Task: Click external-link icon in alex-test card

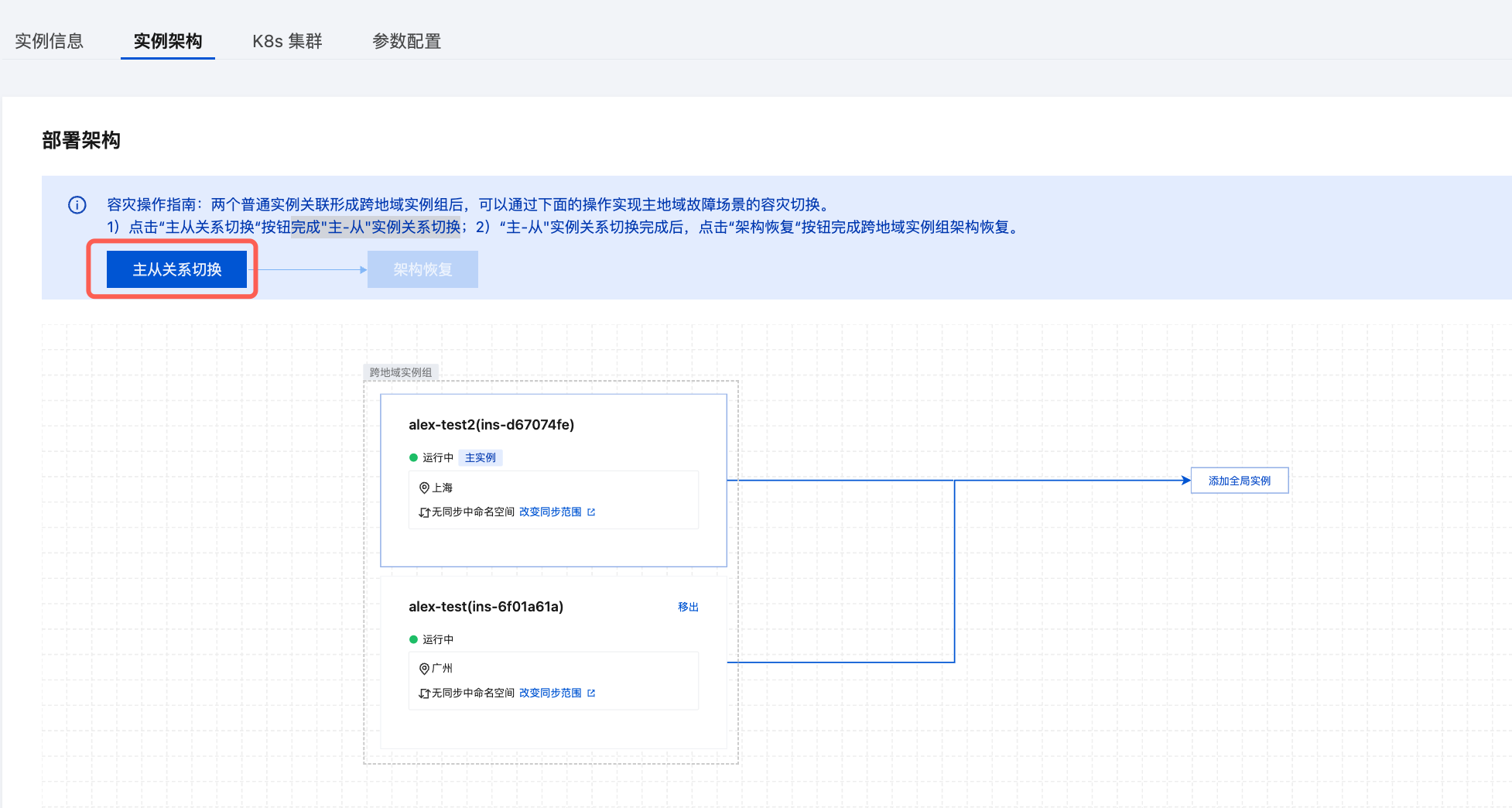Action: pyautogui.click(x=591, y=693)
